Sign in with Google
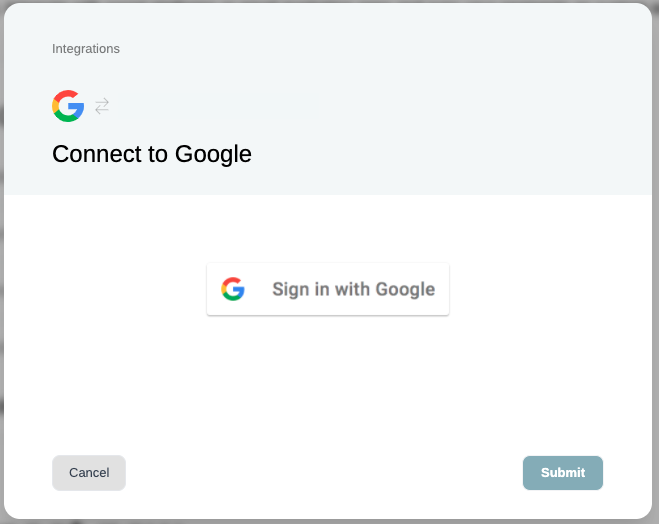The width and height of the screenshot is (659, 524). point(328,289)
